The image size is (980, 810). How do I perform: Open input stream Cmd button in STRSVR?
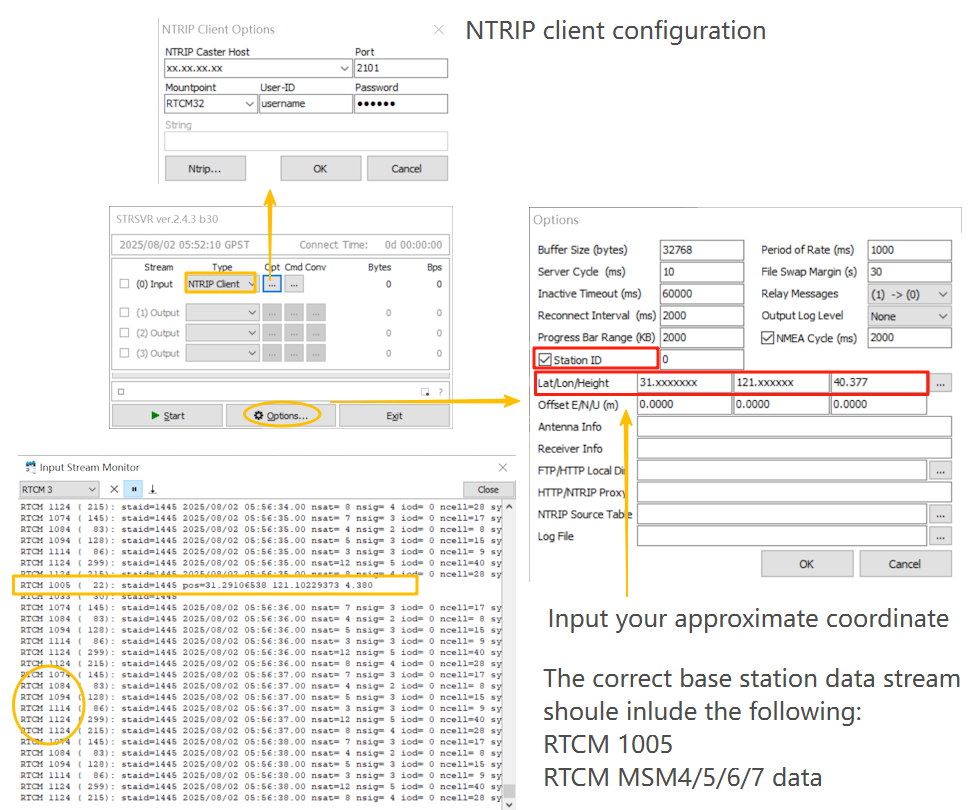click(294, 284)
